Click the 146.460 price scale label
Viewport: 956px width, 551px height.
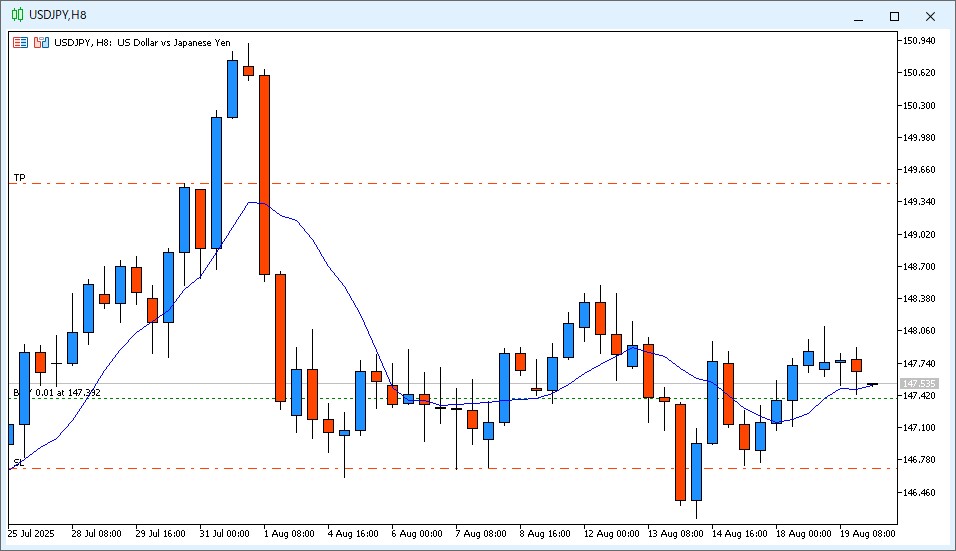(919, 492)
